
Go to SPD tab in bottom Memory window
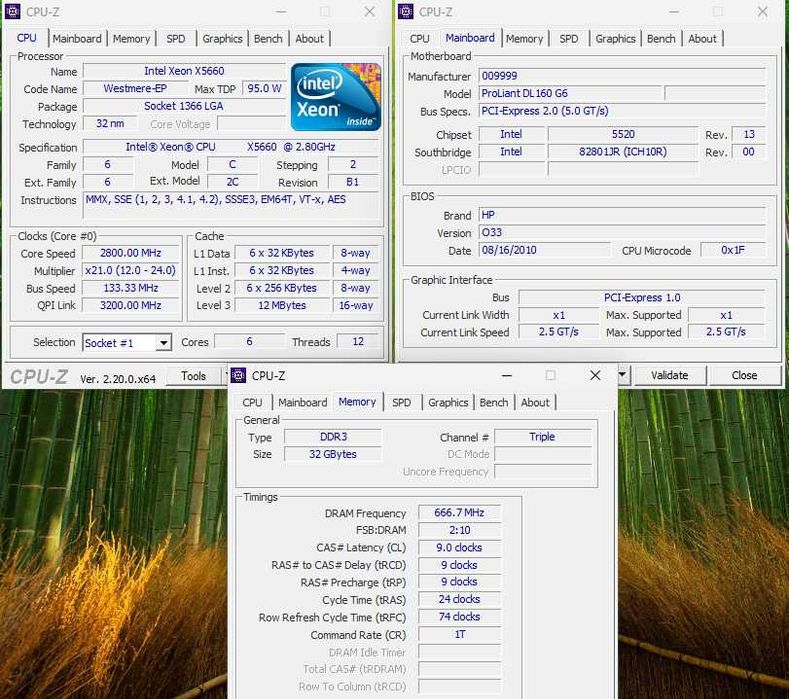pos(402,403)
